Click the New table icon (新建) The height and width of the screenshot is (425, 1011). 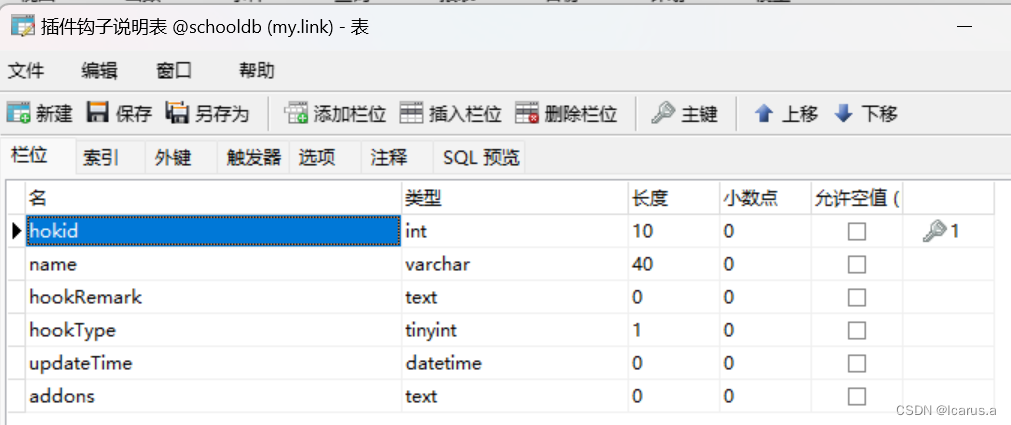(x=18, y=114)
